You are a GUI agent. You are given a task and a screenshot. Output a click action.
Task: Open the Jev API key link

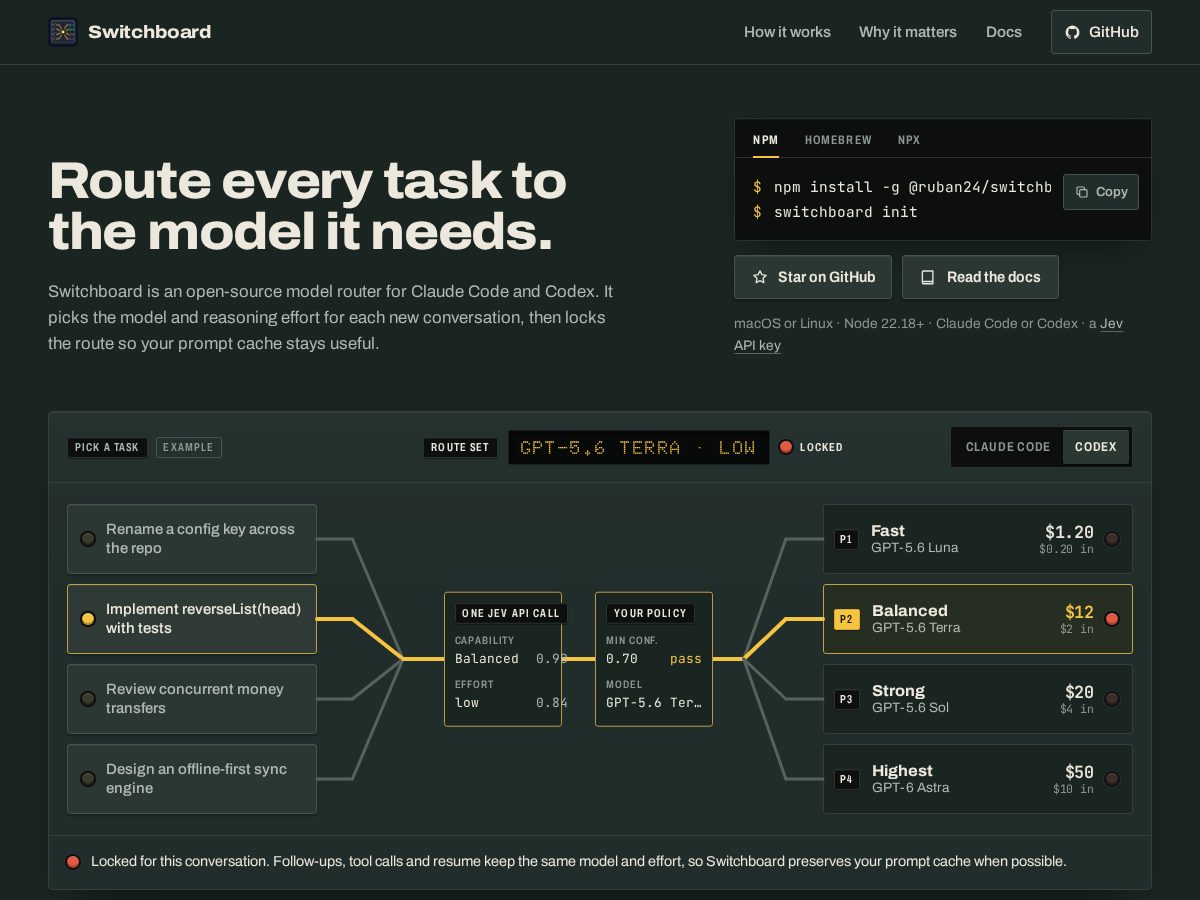(x=929, y=334)
